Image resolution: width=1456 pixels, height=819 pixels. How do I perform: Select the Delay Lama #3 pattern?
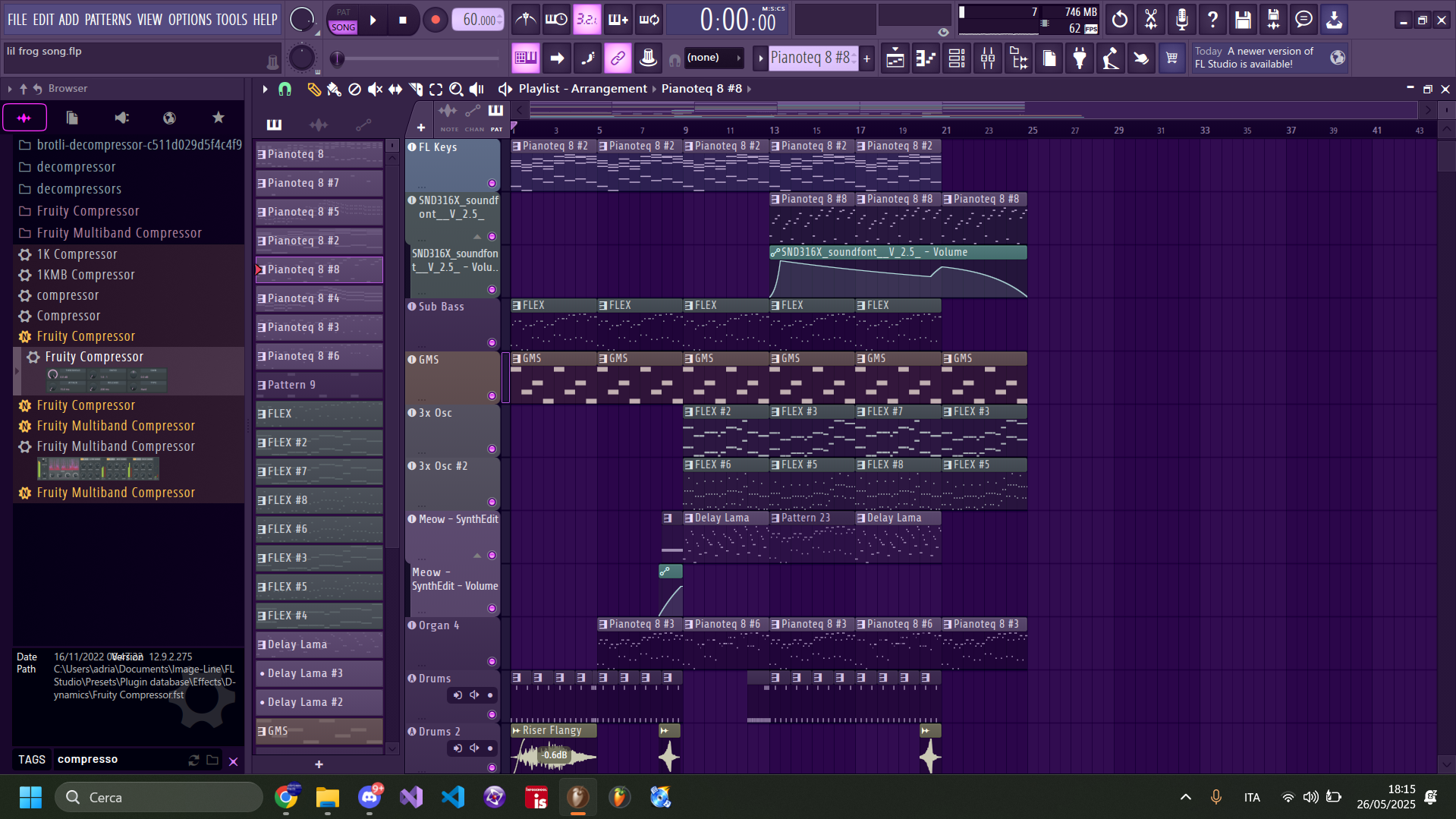pos(319,673)
